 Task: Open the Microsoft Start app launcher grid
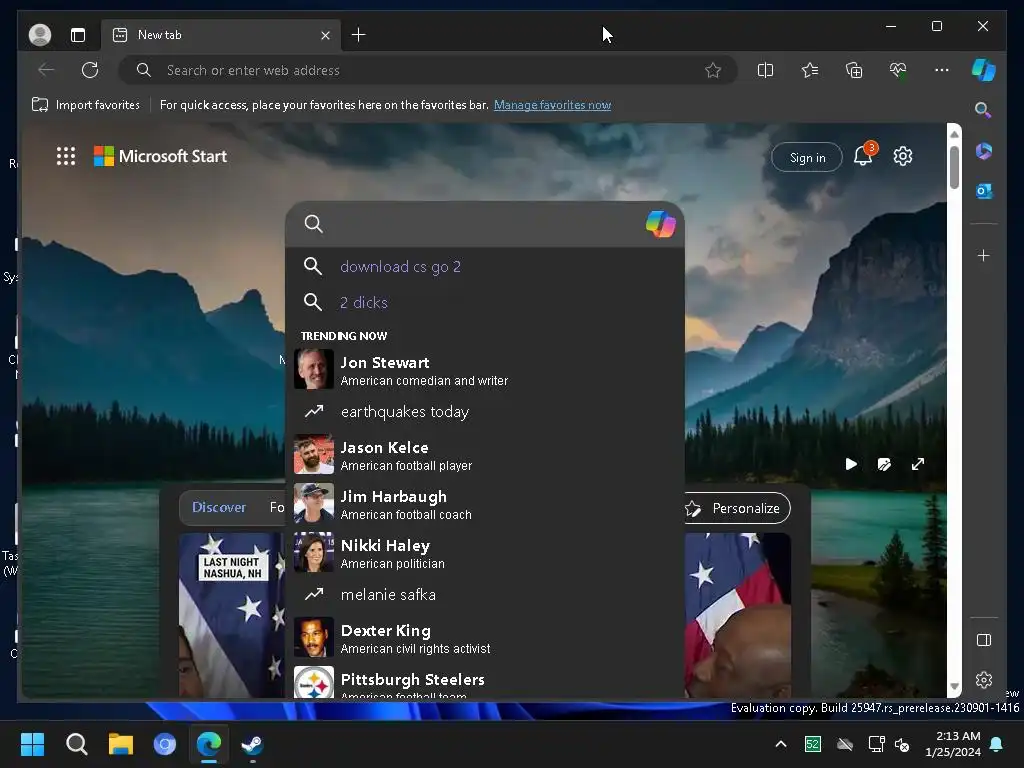pyautogui.click(x=66, y=156)
